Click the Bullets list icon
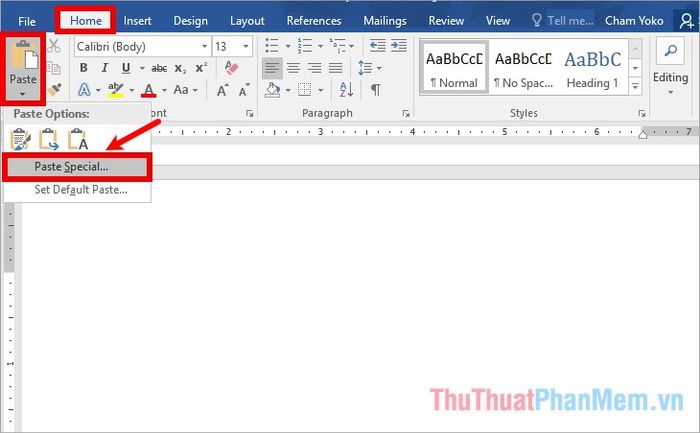Viewport: 700px width, 433px height. coord(272,46)
